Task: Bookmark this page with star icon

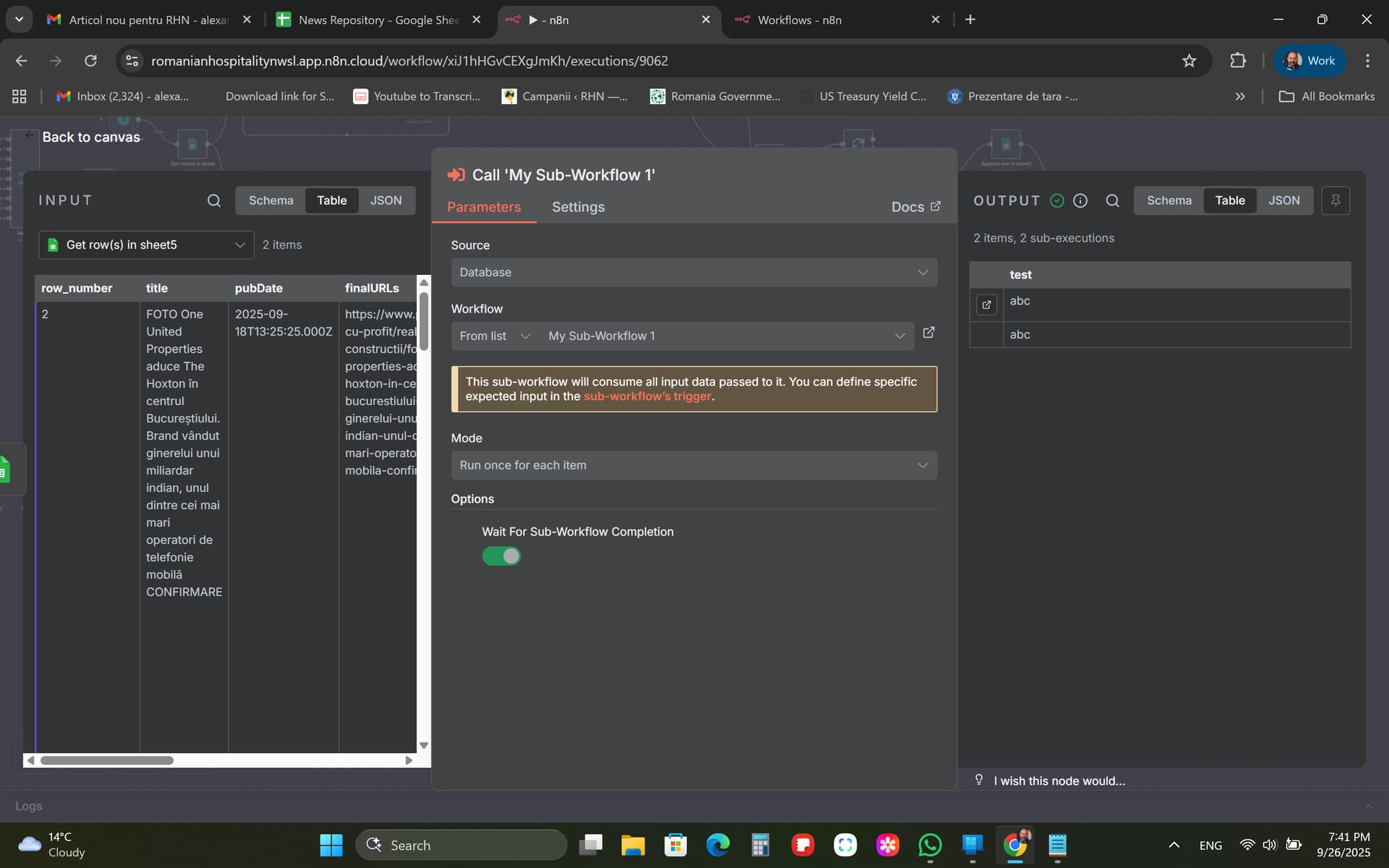Action: [1189, 61]
